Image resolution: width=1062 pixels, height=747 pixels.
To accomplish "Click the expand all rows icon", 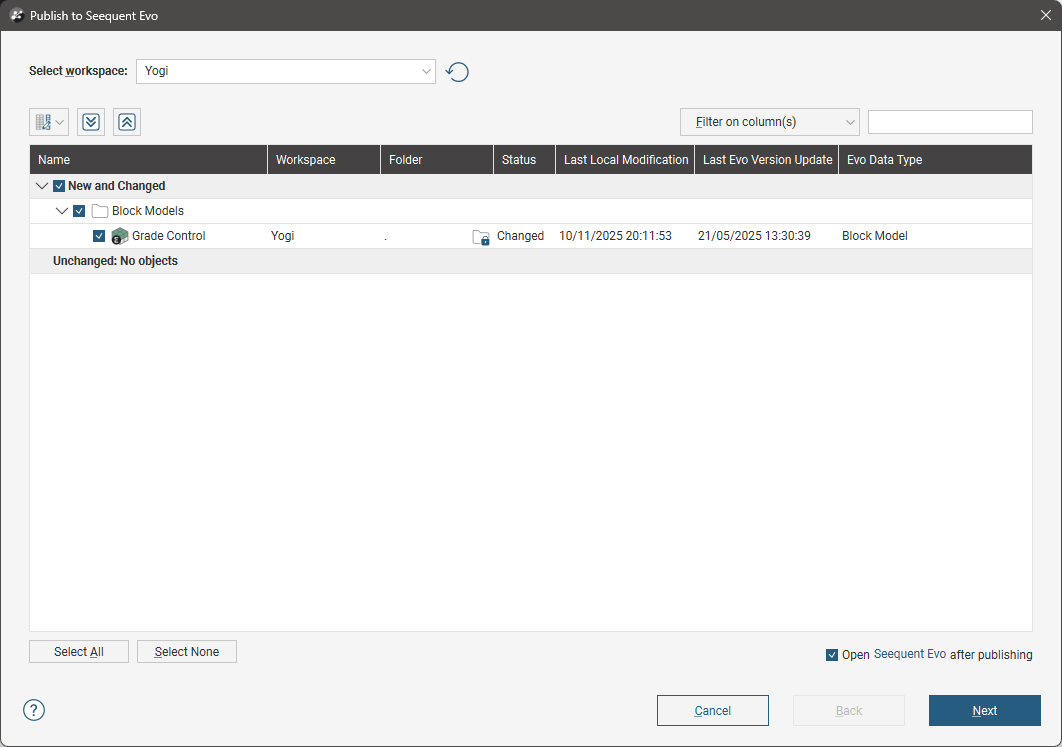I will [x=91, y=122].
